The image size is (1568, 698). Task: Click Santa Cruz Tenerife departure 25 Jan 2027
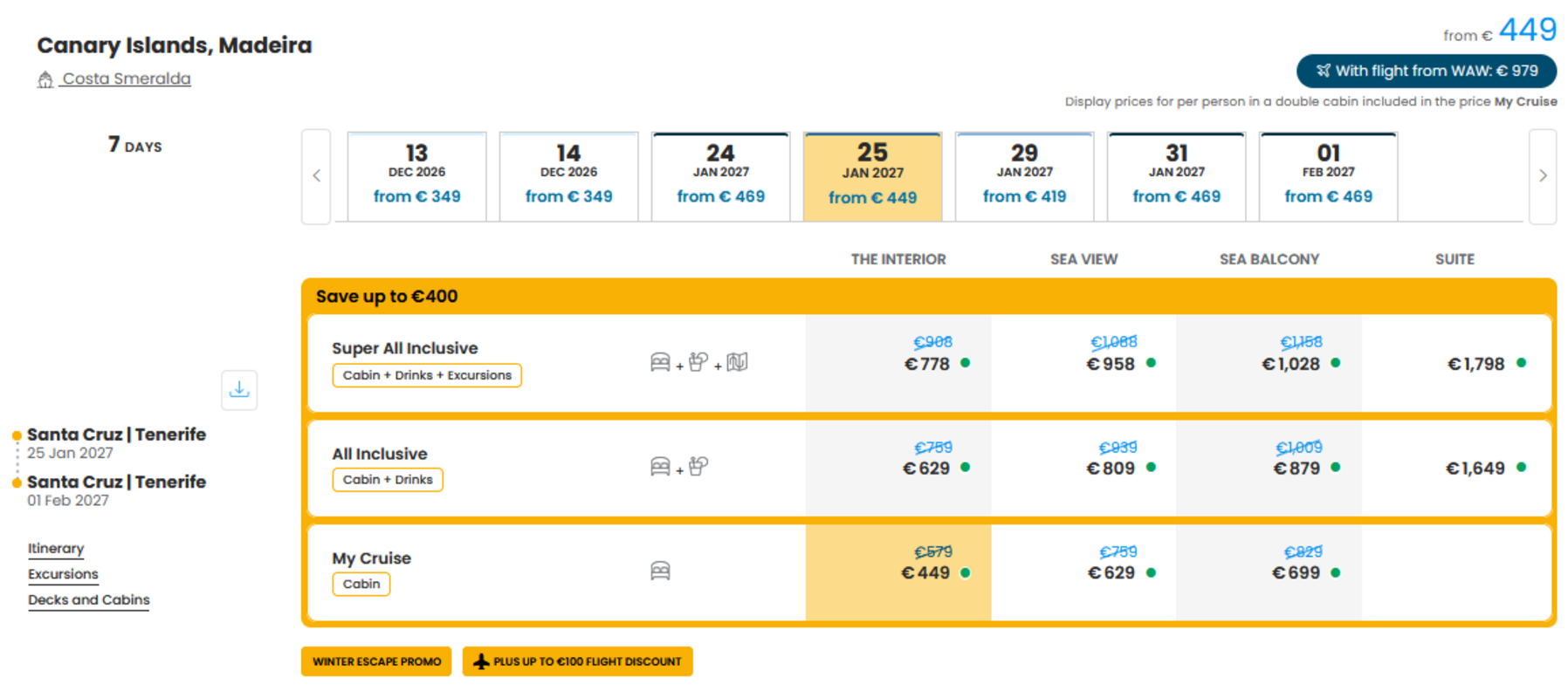116,443
